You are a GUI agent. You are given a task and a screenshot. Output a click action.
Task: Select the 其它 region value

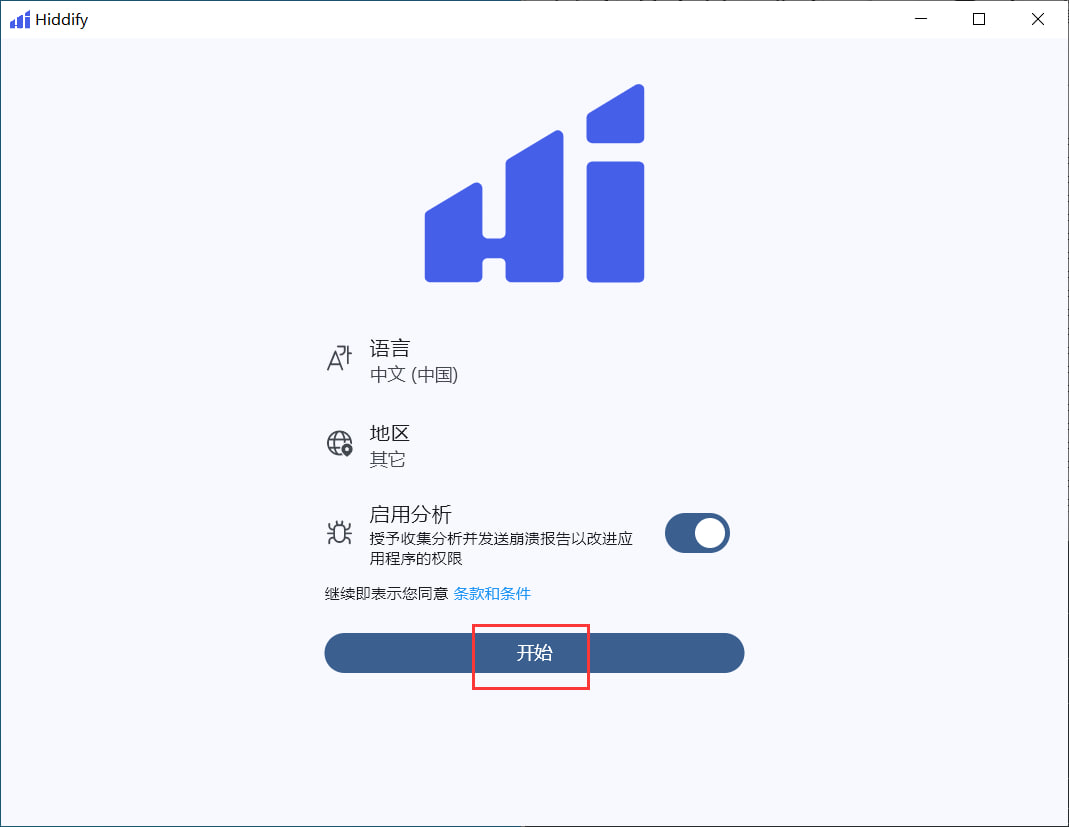(x=388, y=460)
